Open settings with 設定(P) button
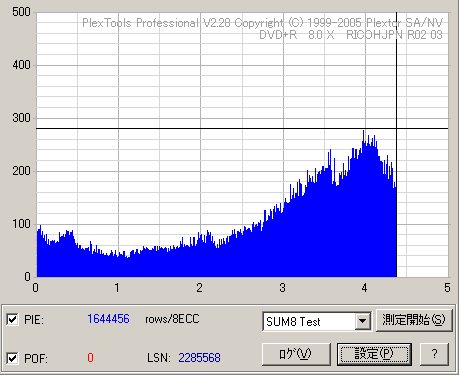The image size is (459, 375). [x=374, y=354]
